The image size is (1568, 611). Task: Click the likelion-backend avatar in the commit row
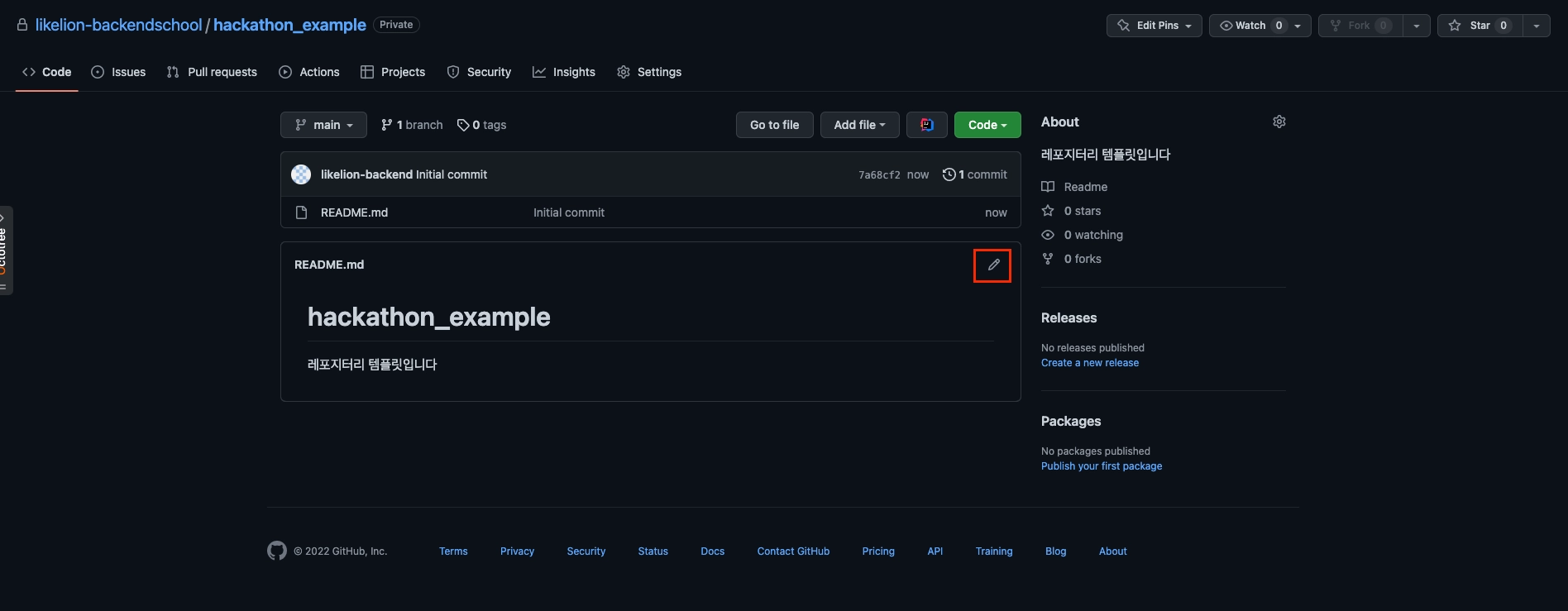click(301, 174)
